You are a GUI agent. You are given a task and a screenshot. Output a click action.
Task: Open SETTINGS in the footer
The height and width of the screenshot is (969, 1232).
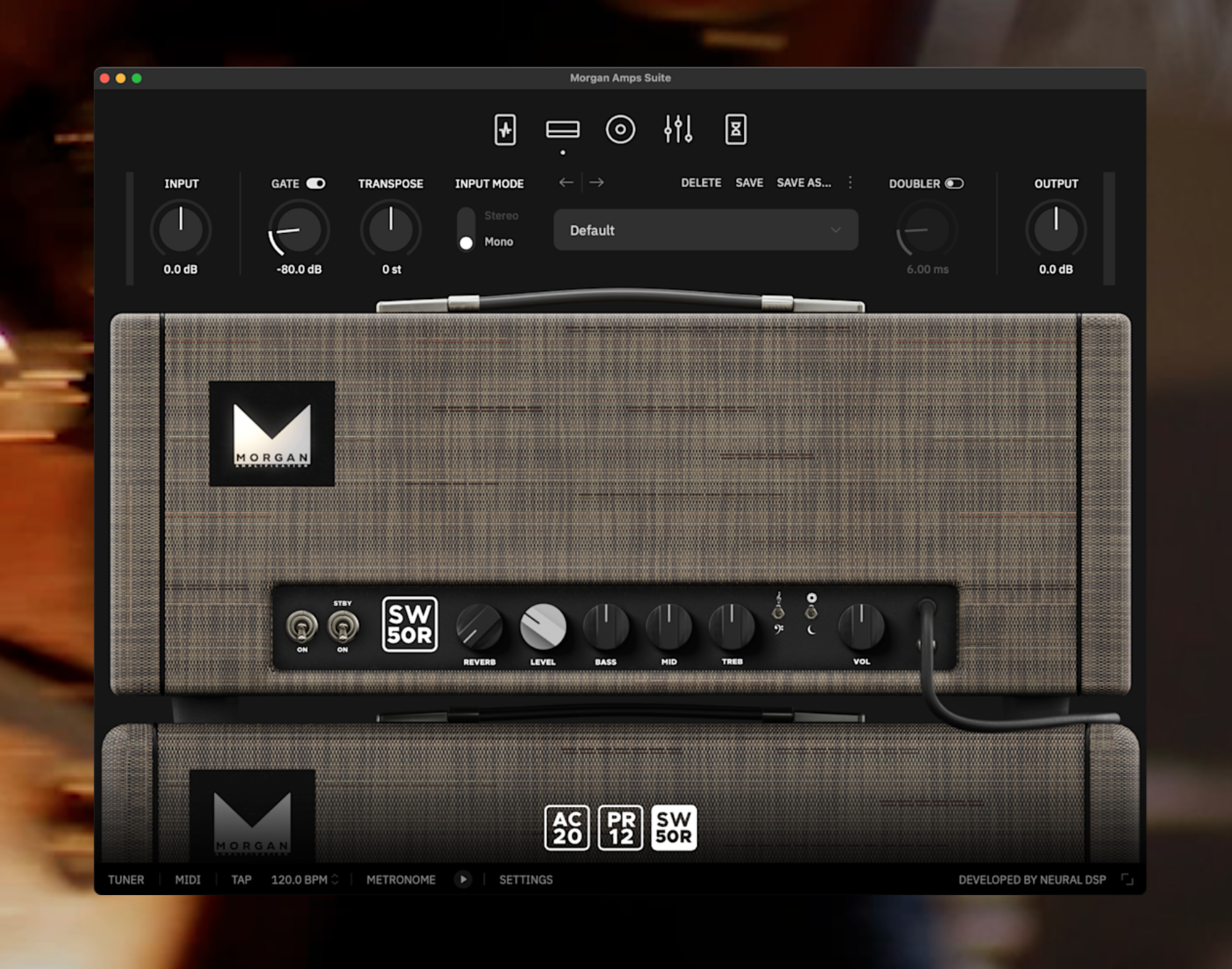tap(526, 879)
